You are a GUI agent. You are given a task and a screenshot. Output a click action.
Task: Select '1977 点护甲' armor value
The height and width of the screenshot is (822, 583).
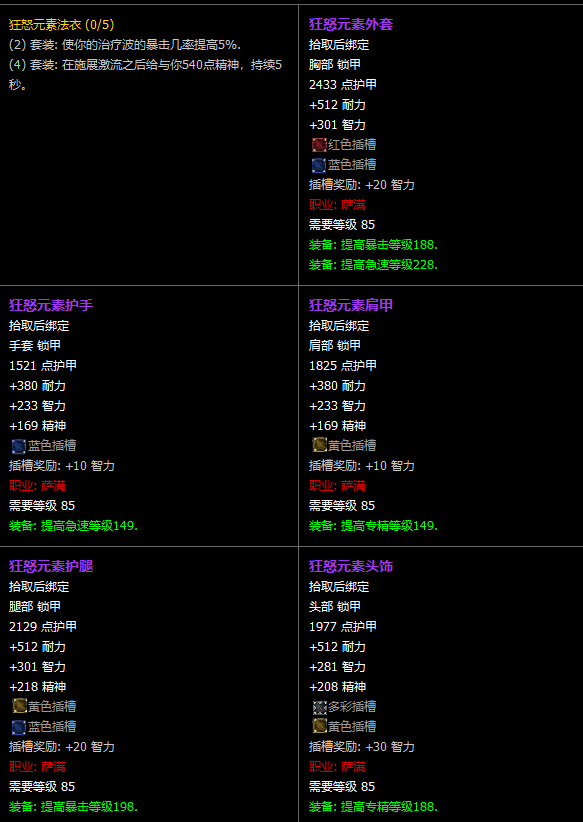point(342,626)
